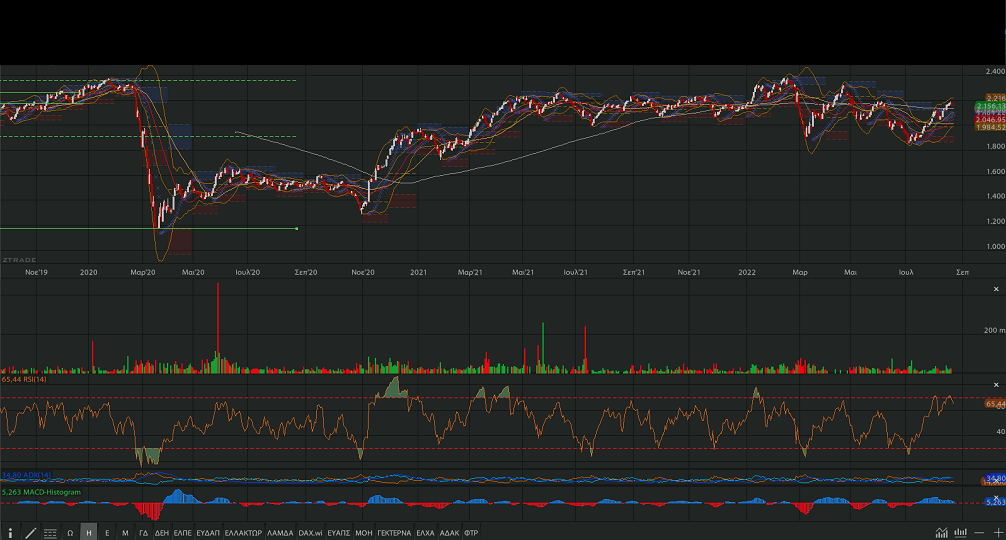This screenshot has width=1006, height=540.
Task: Select the trend line drawing tool
Action: [30, 533]
